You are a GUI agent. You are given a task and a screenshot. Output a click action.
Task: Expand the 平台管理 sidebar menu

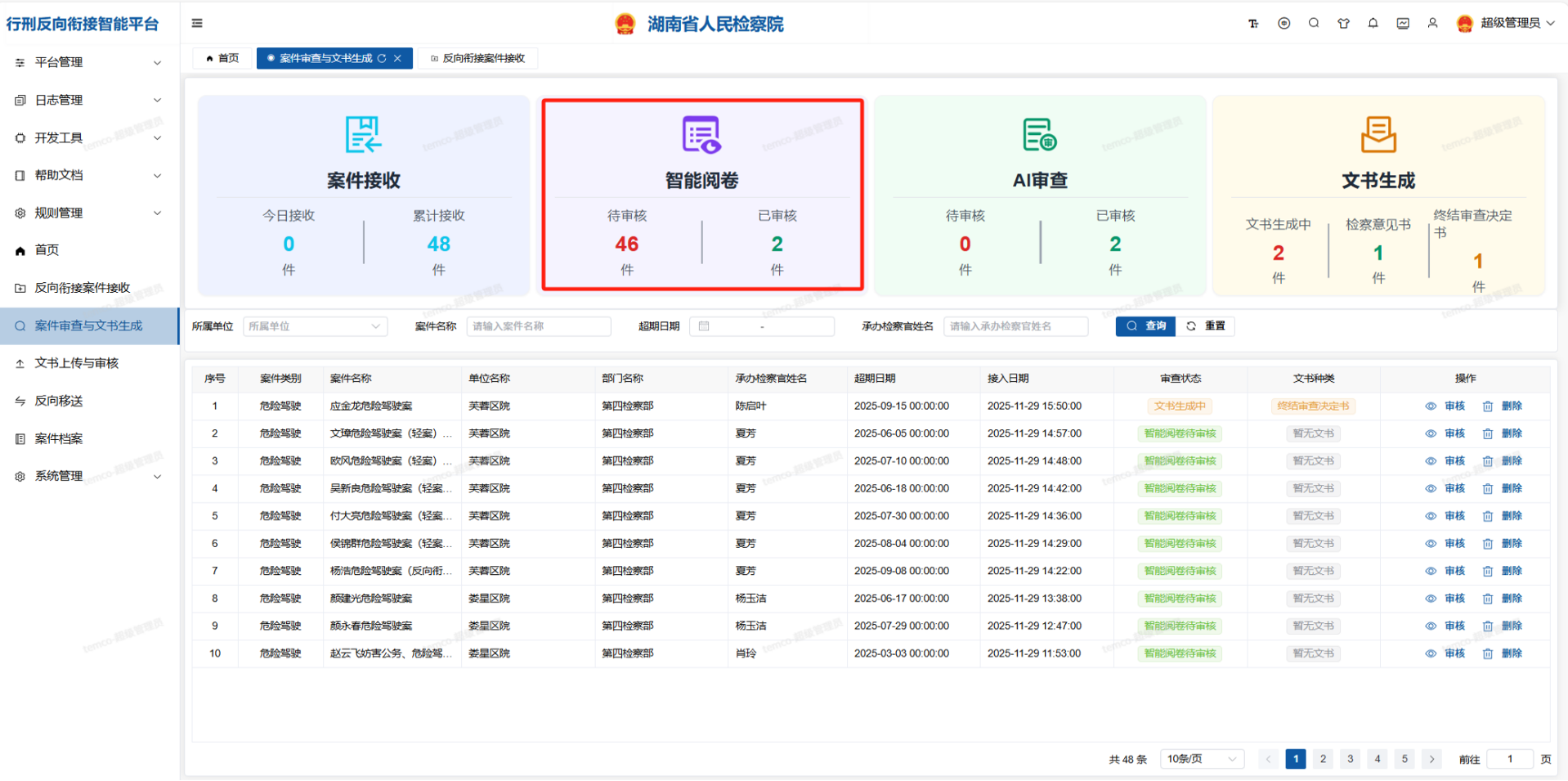click(88, 62)
